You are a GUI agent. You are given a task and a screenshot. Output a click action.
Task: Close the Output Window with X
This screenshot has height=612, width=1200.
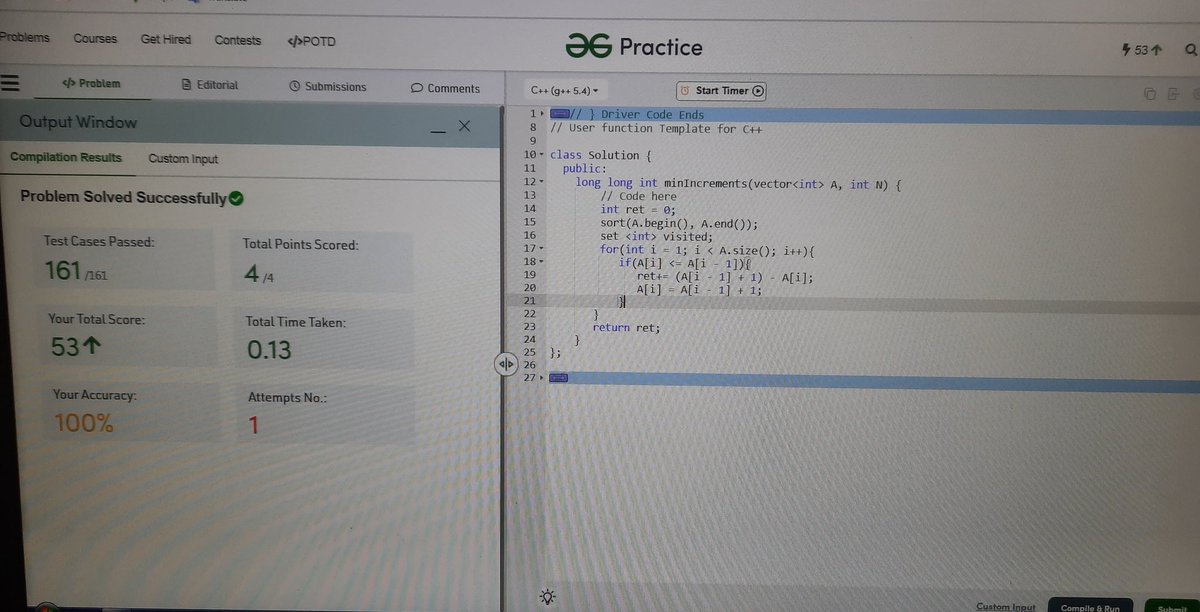pos(463,126)
